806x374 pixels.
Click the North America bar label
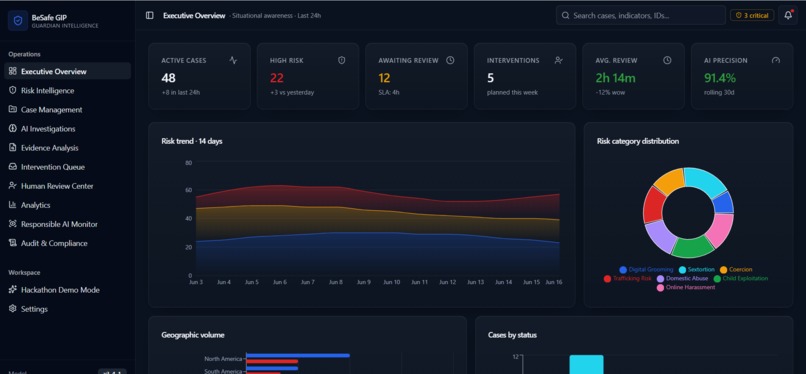click(223, 359)
